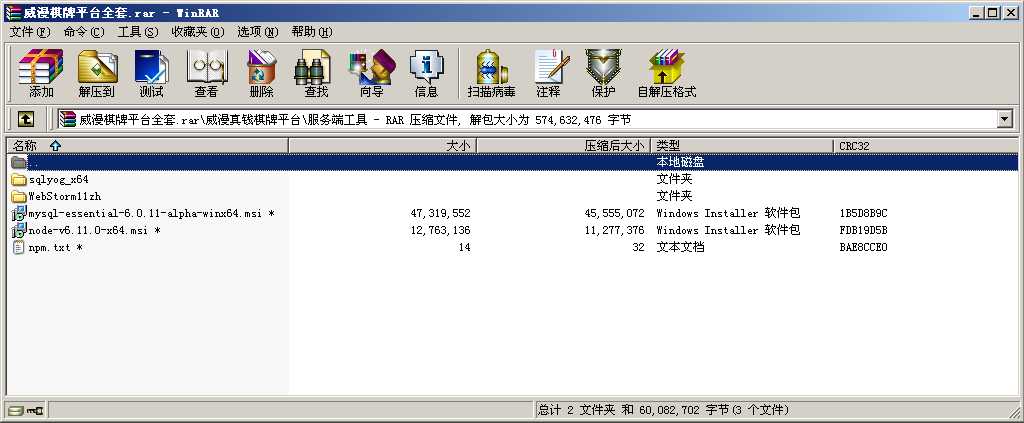Click the mysql-essential msi installer icon
Viewport: 1024px width, 423px height.
click(x=19, y=213)
